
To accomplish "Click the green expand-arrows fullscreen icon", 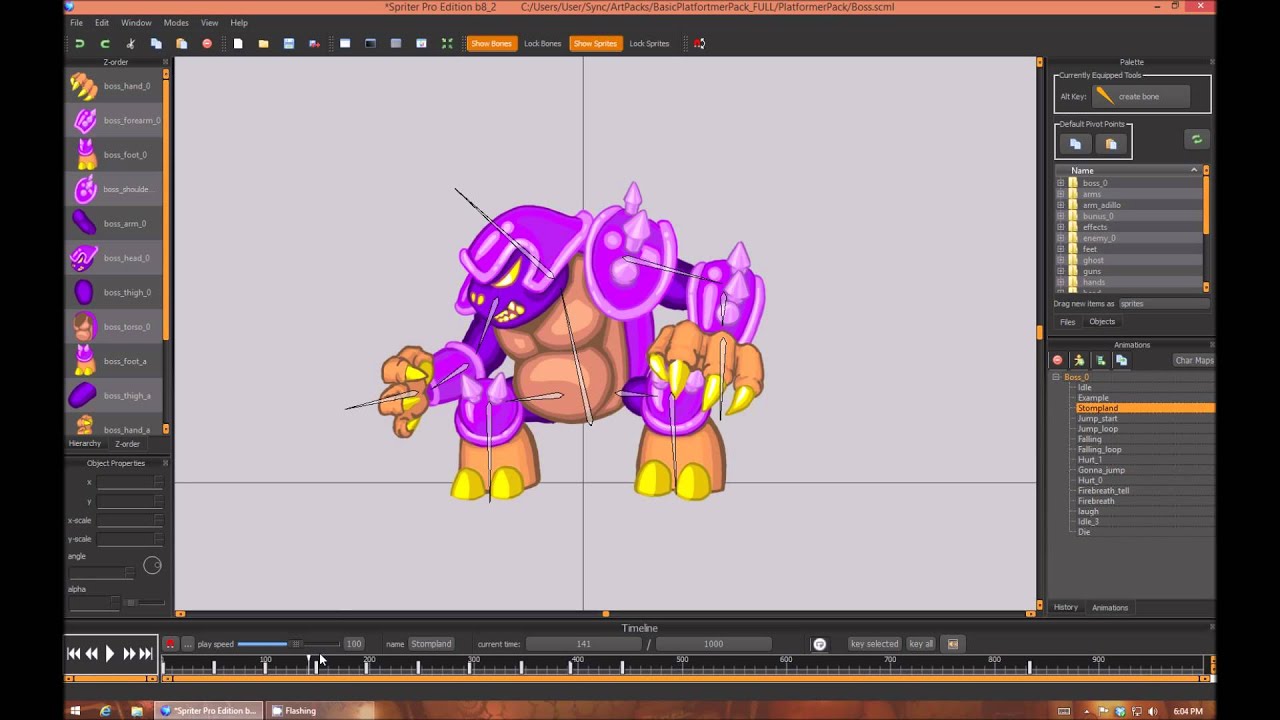I will tap(447, 43).
